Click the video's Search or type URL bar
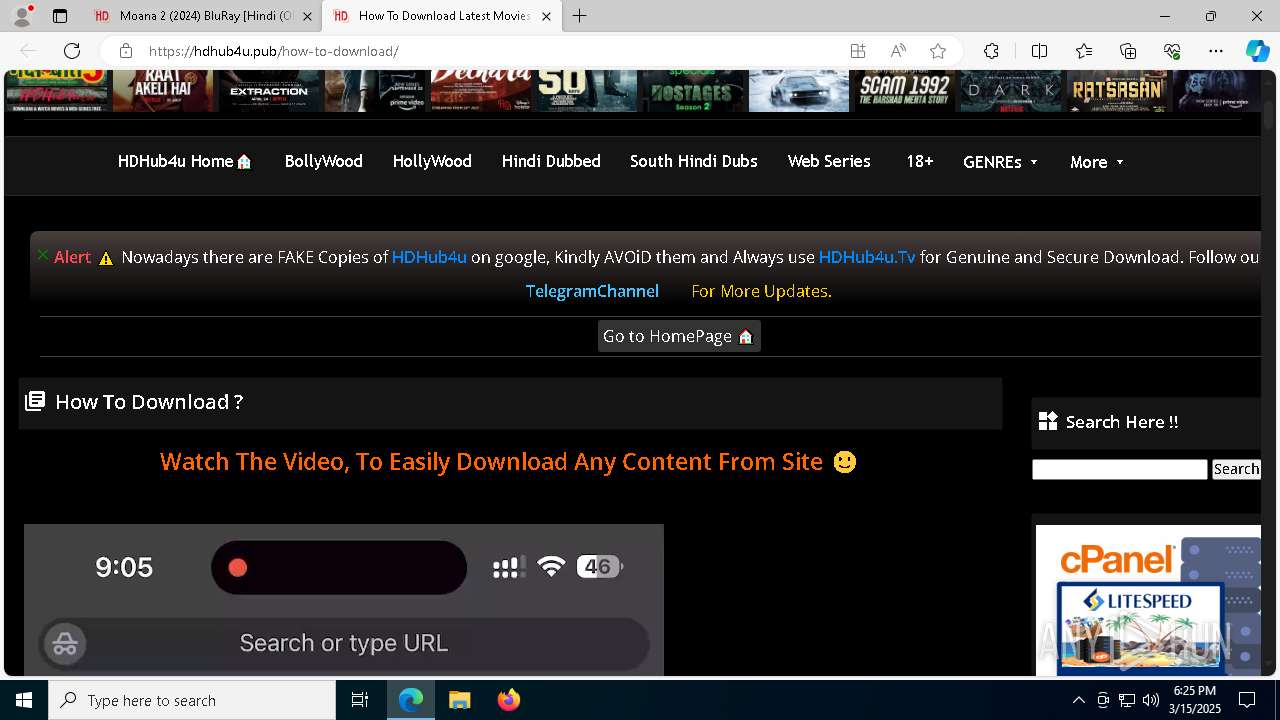1280x720 pixels. pyautogui.click(x=344, y=643)
